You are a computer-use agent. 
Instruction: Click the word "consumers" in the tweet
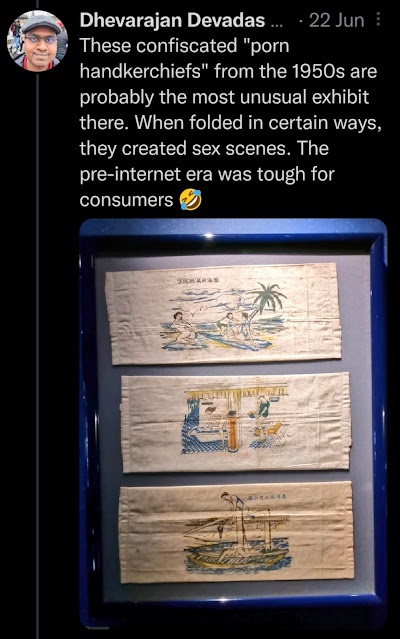(126, 200)
